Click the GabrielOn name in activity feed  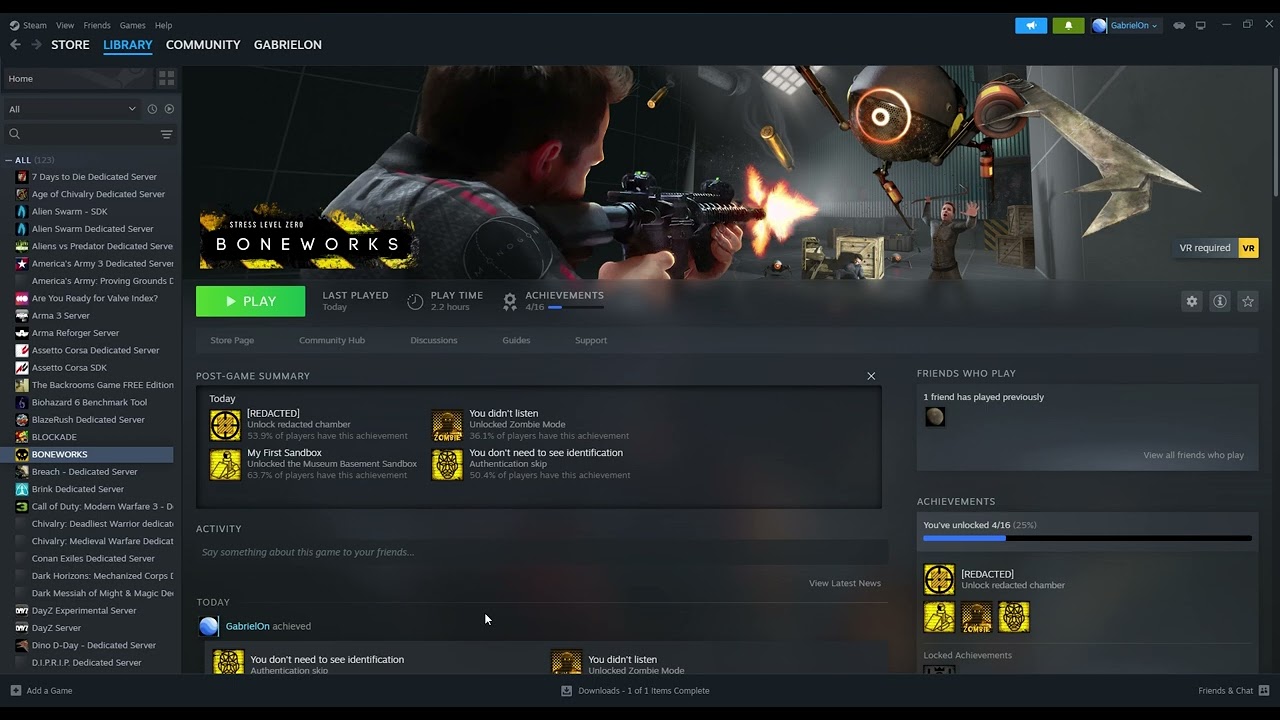[x=247, y=626]
